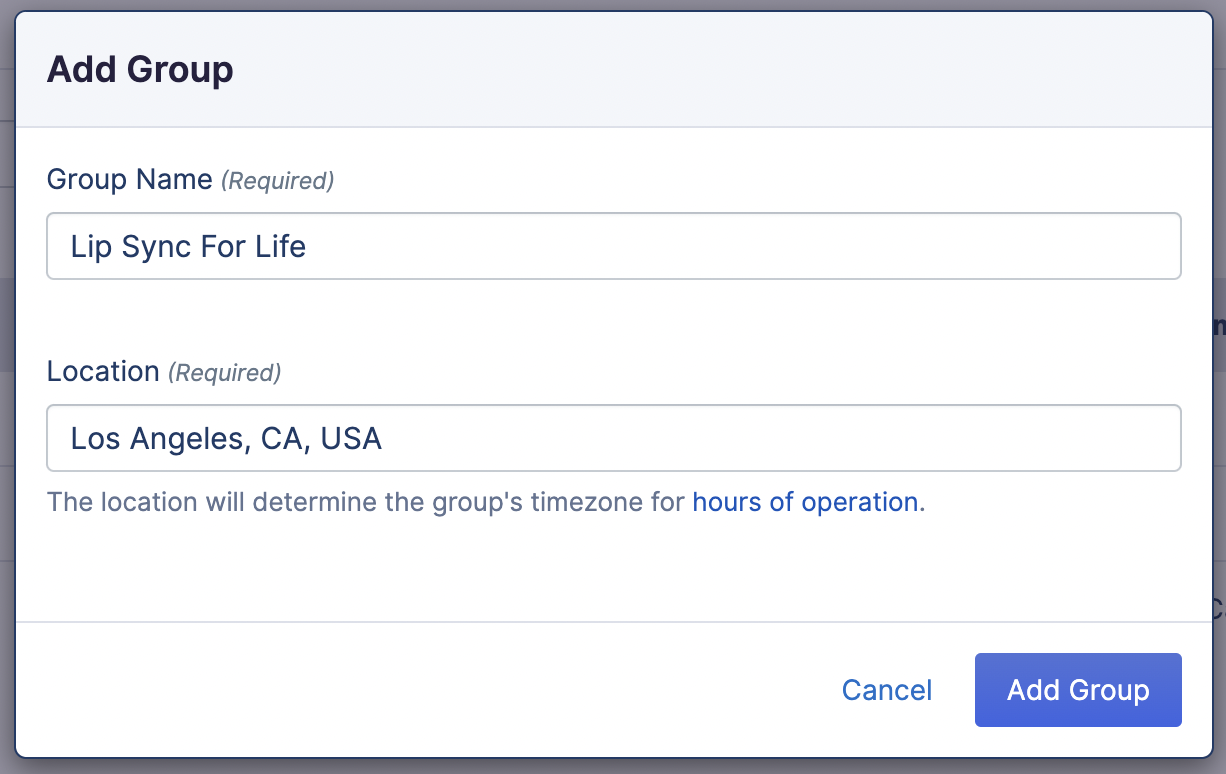Confirm with the blue Add Group button

pos(1077,690)
